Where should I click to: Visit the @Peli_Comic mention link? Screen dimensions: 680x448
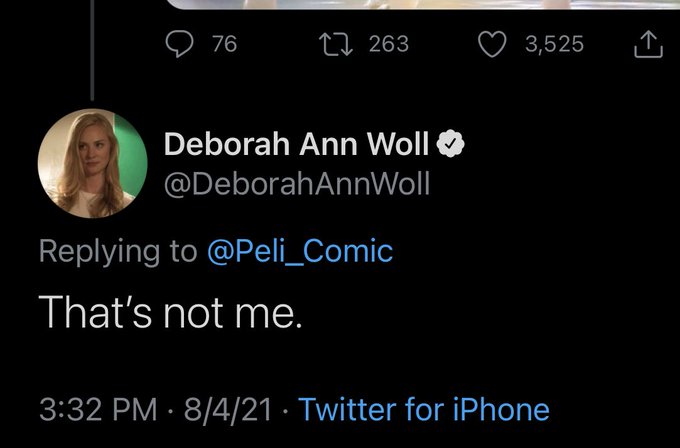[x=299, y=250]
